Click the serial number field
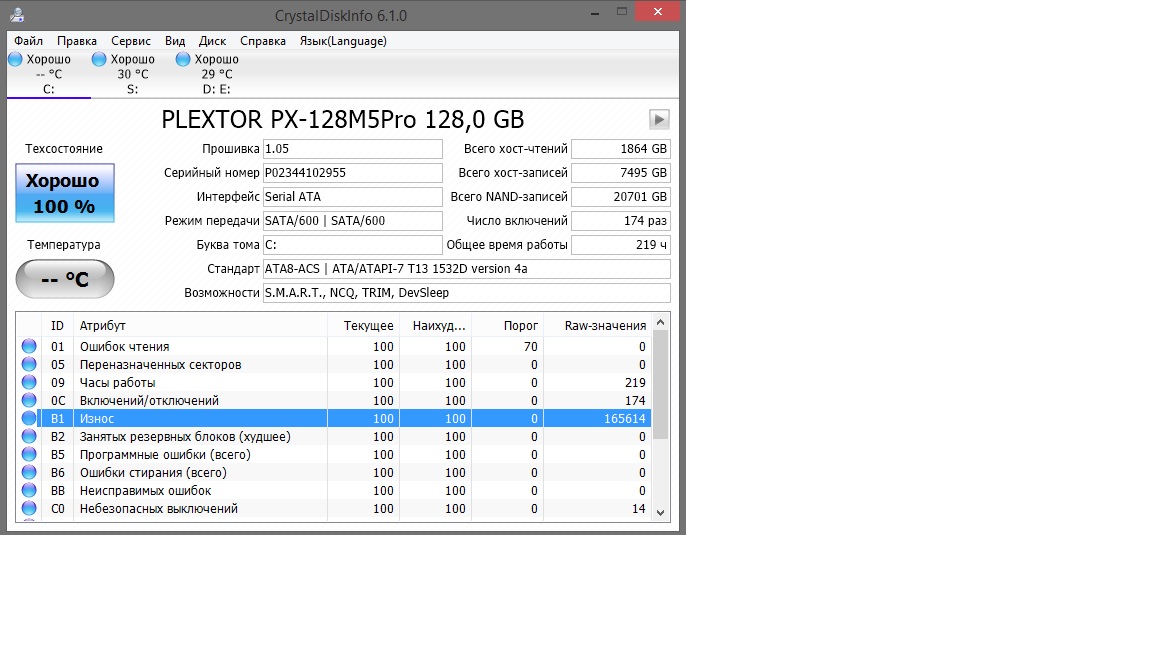Viewport: 1152px width, 648px height. pyautogui.click(x=352, y=173)
